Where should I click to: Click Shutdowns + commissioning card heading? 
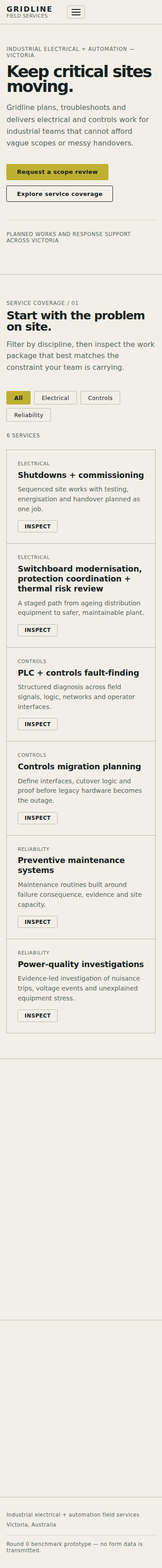pyautogui.click(x=81, y=475)
